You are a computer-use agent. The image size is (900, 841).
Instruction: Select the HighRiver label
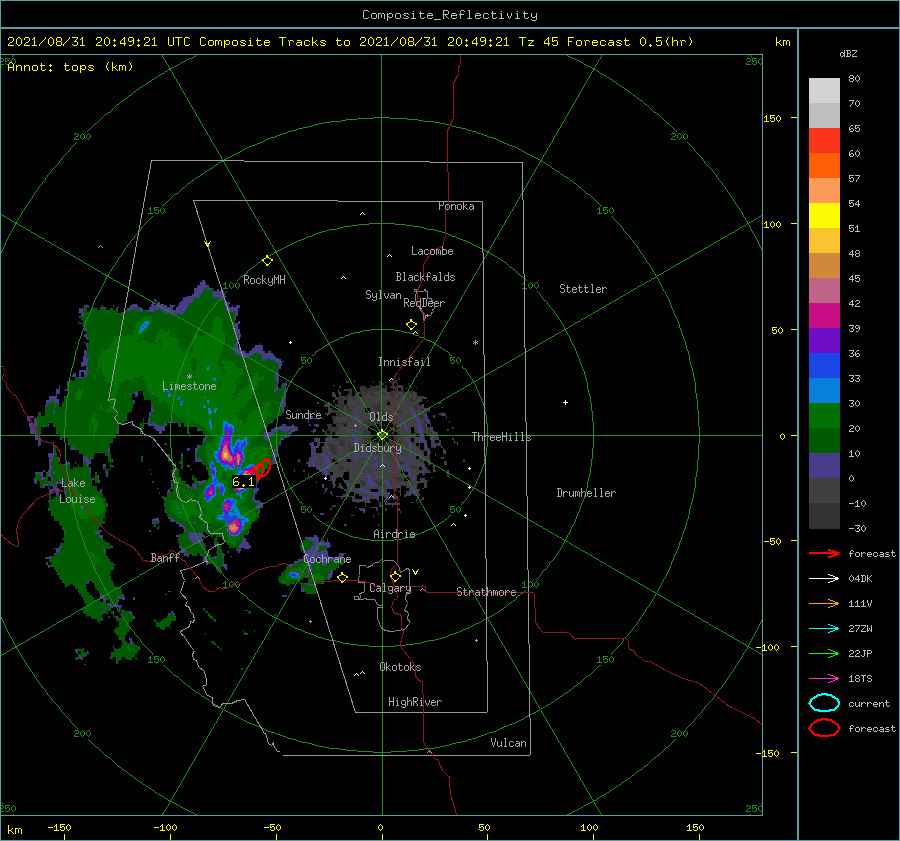pos(415,702)
